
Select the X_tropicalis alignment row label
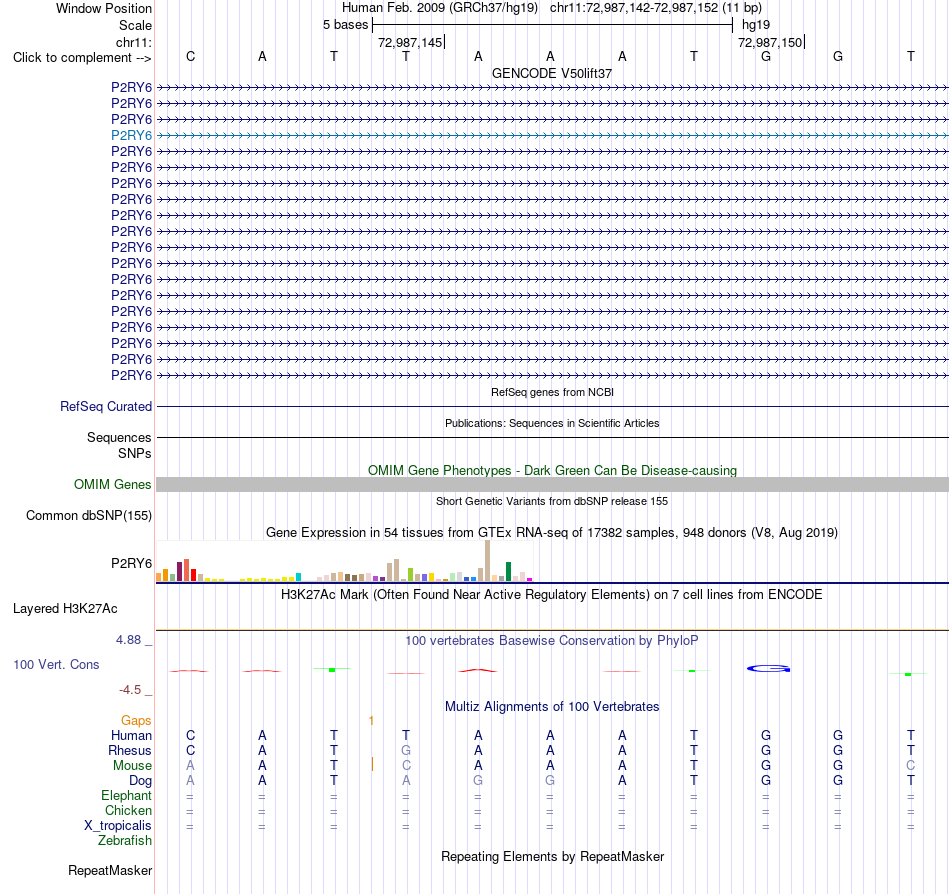pos(118,826)
